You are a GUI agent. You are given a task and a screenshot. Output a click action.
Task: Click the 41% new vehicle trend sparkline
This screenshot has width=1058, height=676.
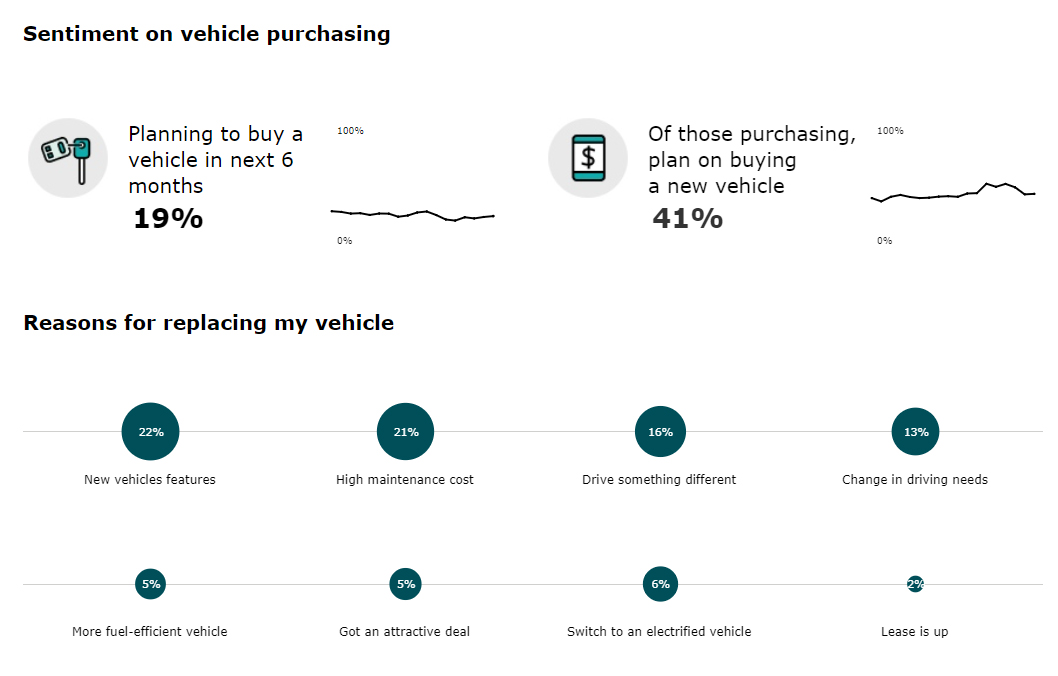click(952, 192)
